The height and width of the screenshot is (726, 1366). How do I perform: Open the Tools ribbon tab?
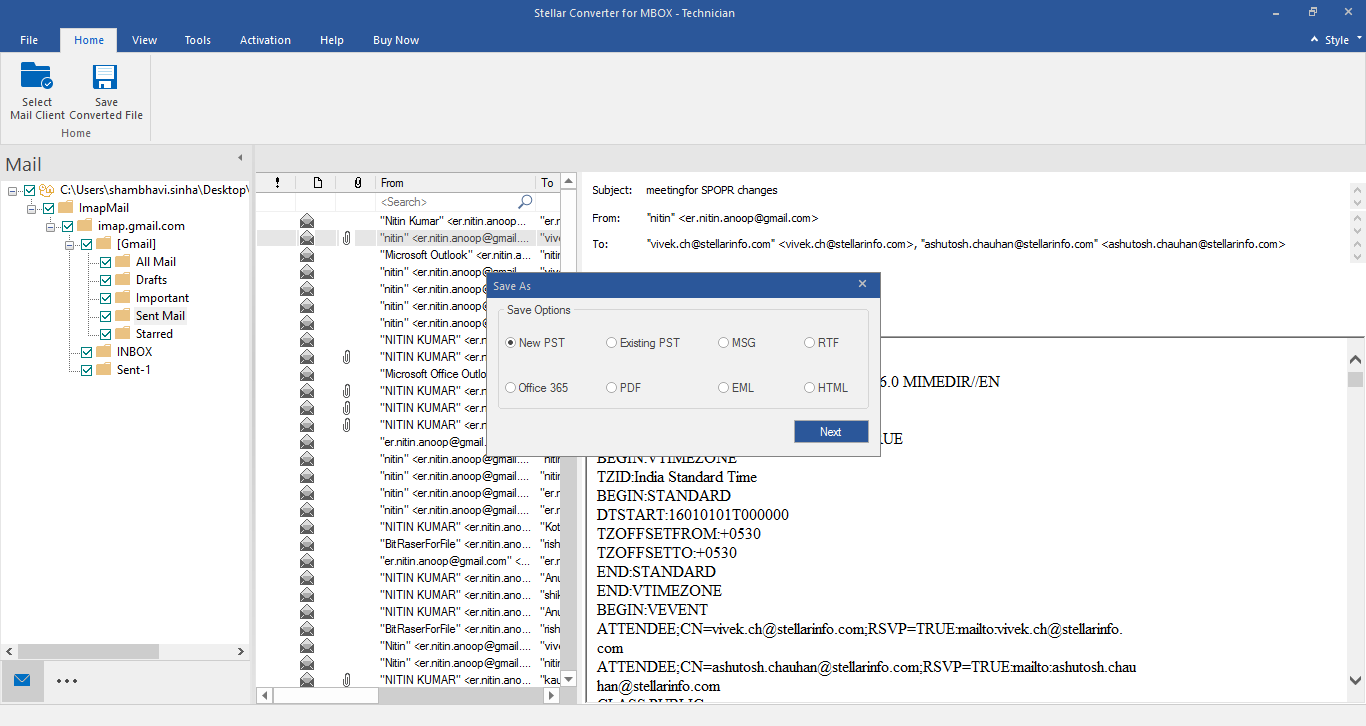(197, 40)
